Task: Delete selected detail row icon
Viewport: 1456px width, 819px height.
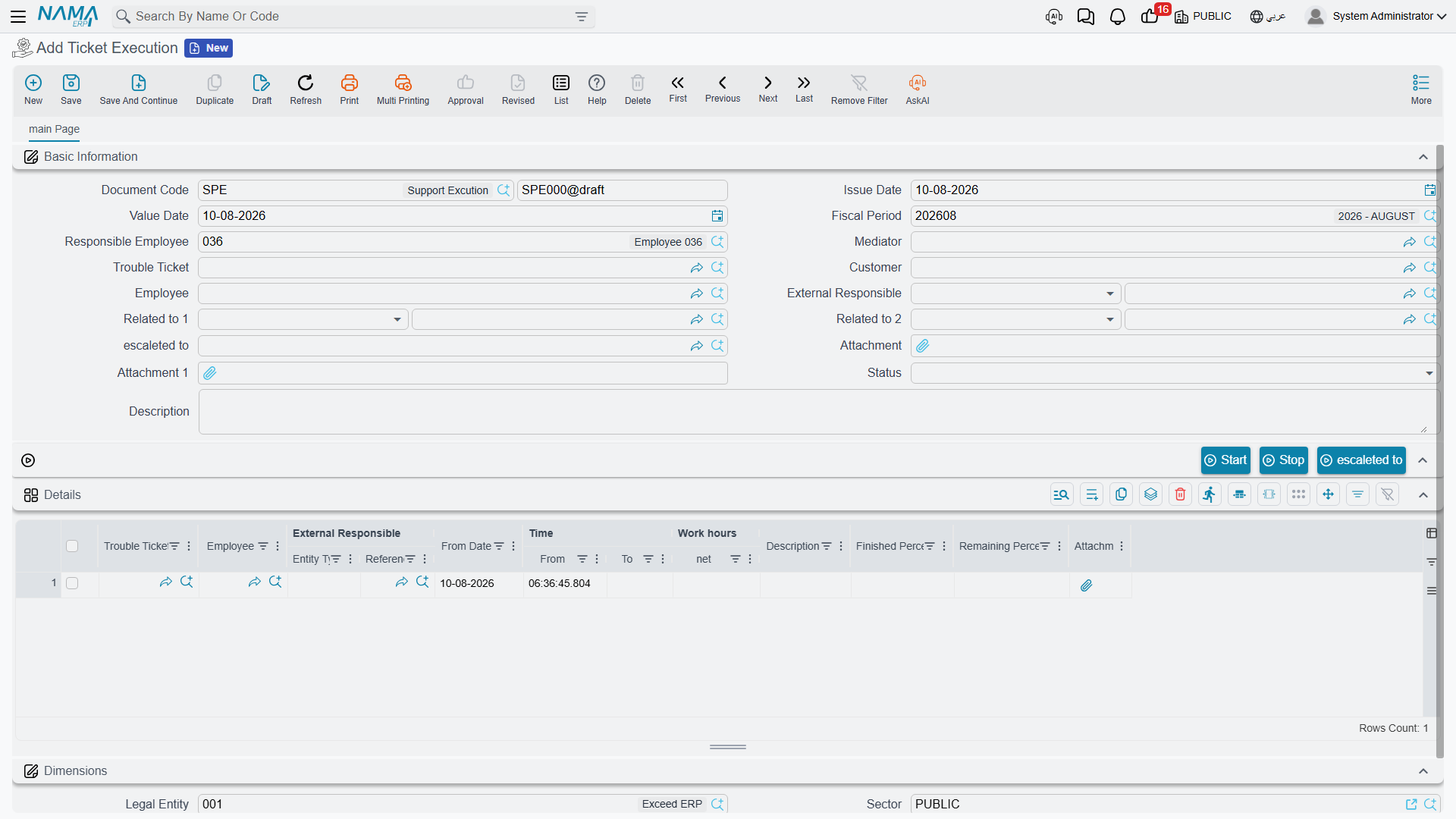Action: tap(1180, 494)
